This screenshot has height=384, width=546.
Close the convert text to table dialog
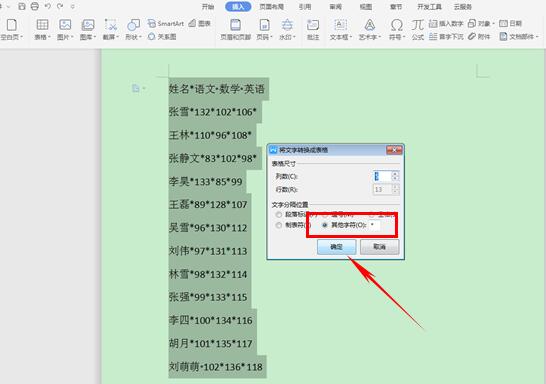(395, 150)
